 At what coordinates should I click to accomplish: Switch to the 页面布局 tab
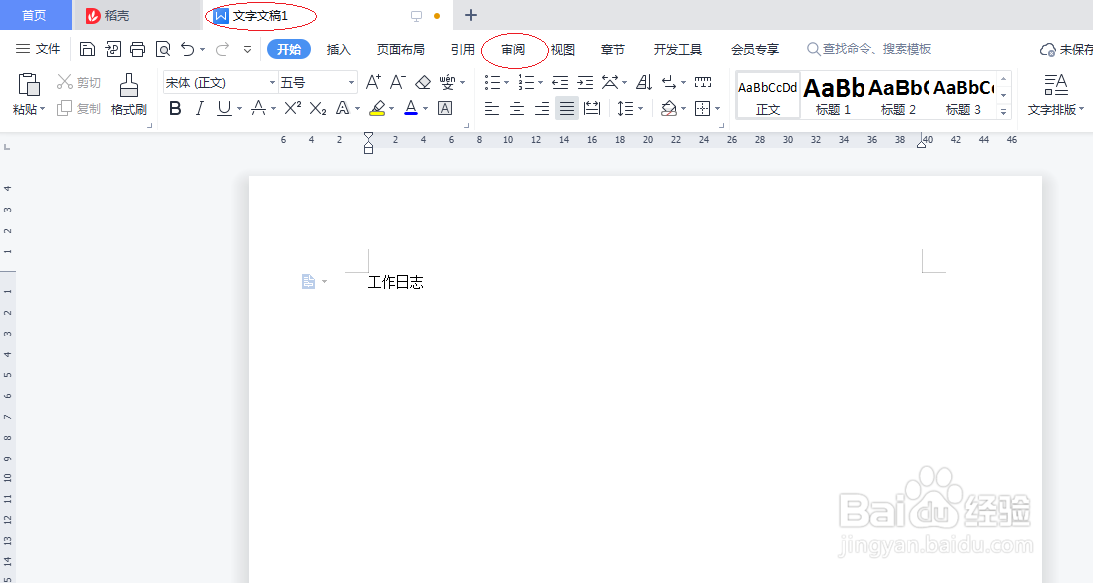pyautogui.click(x=401, y=50)
